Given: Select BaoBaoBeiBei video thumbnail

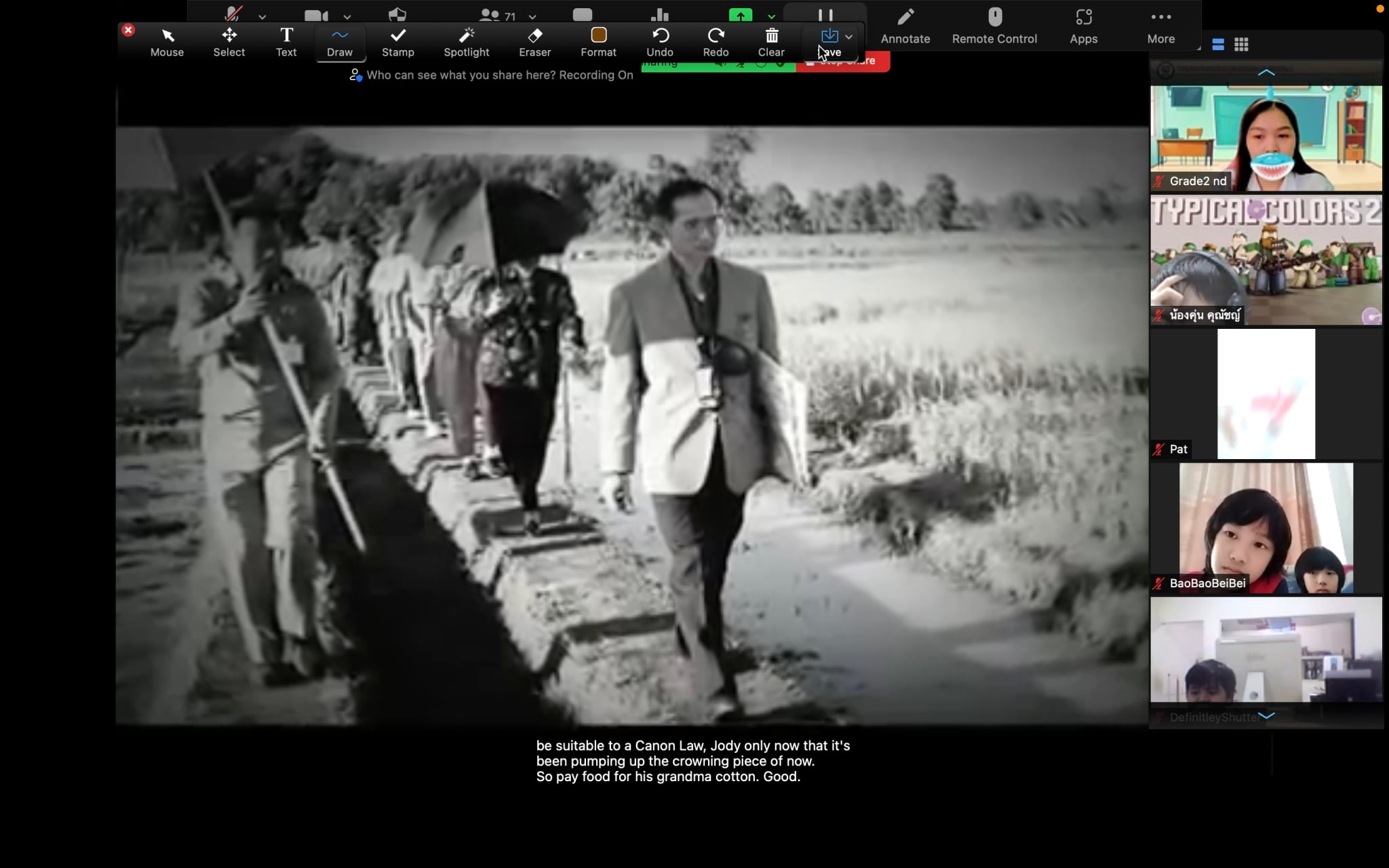Looking at the screenshot, I should [x=1266, y=528].
